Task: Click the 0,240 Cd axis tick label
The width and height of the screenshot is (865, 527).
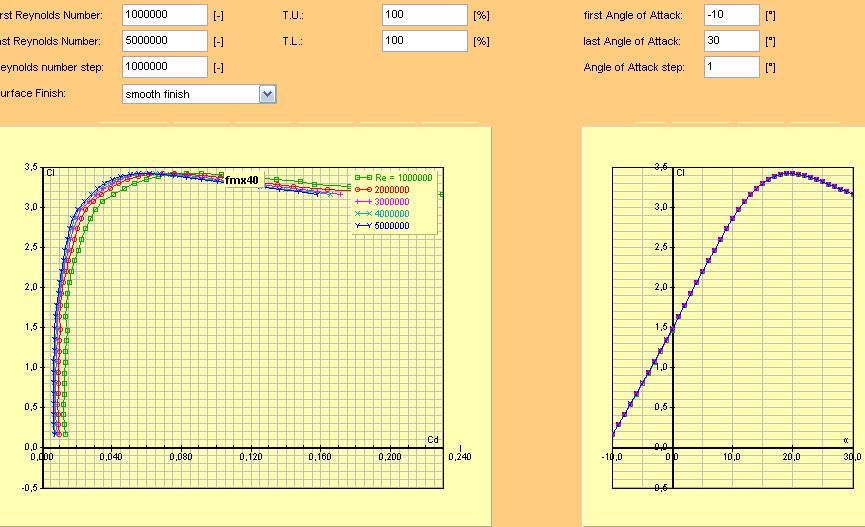Action: pyautogui.click(x=460, y=457)
